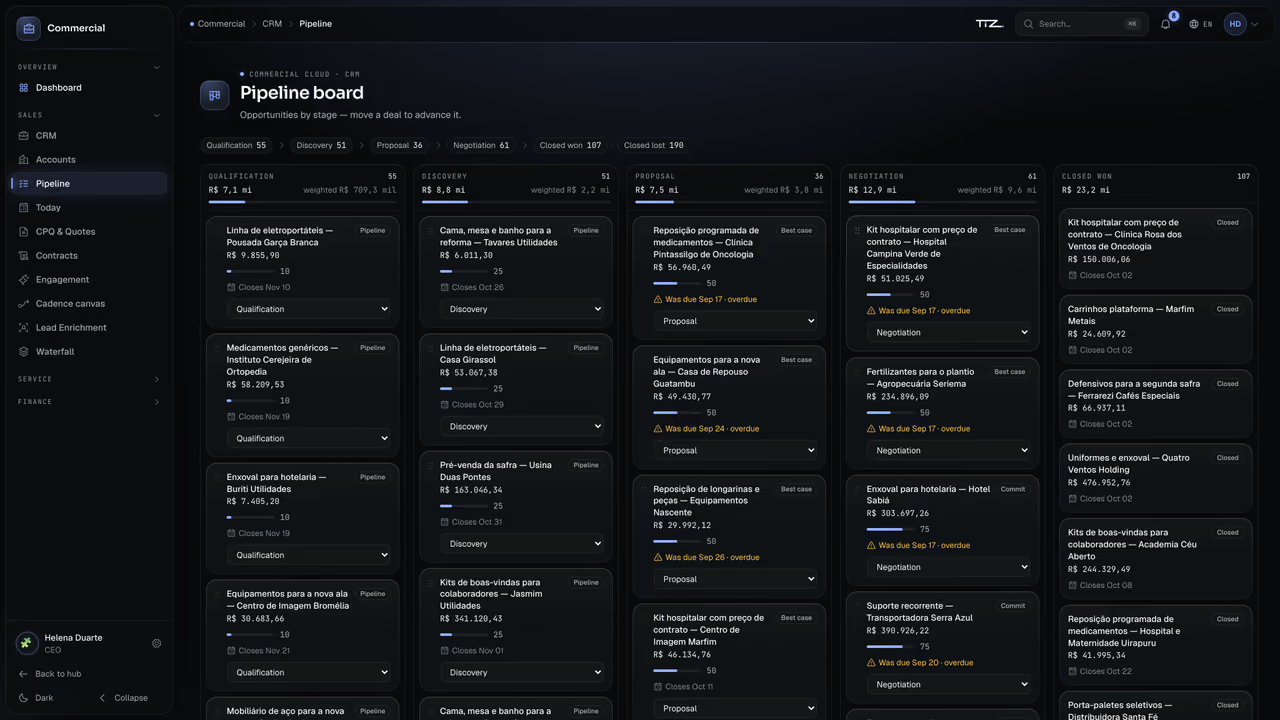The image size is (1280, 720).
Task: Select the Today calendar icon
Action: click(24, 208)
